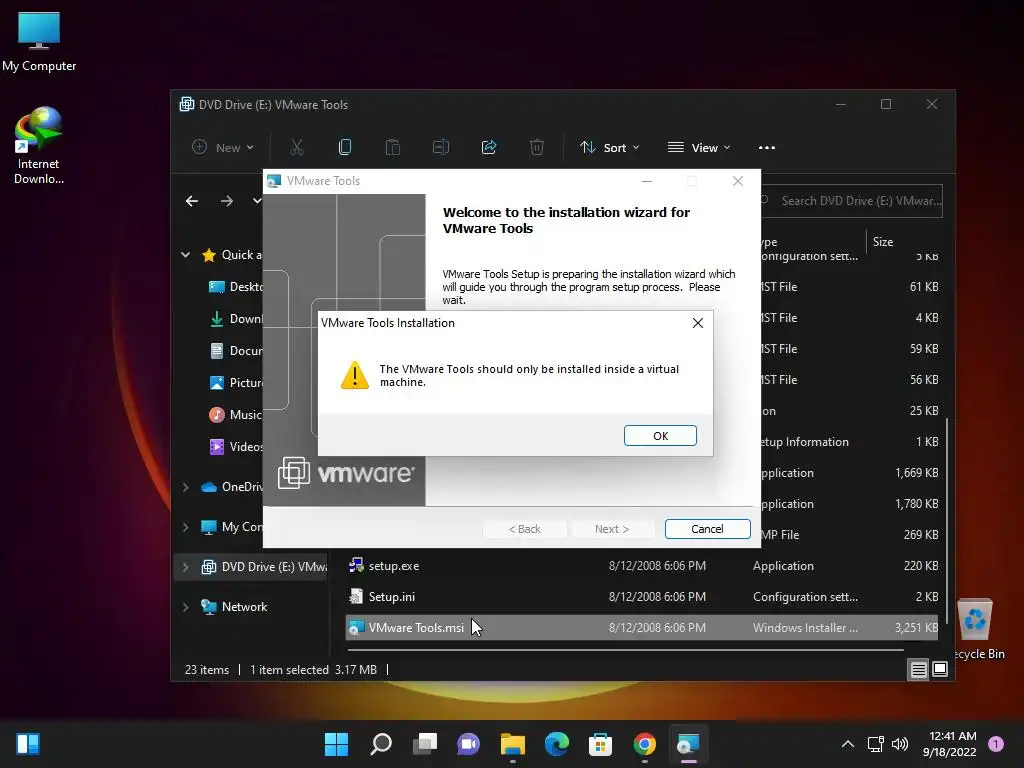The image size is (1024, 768).
Task: Click Cancel in the VMware Tools wizard
Action: [707, 529]
